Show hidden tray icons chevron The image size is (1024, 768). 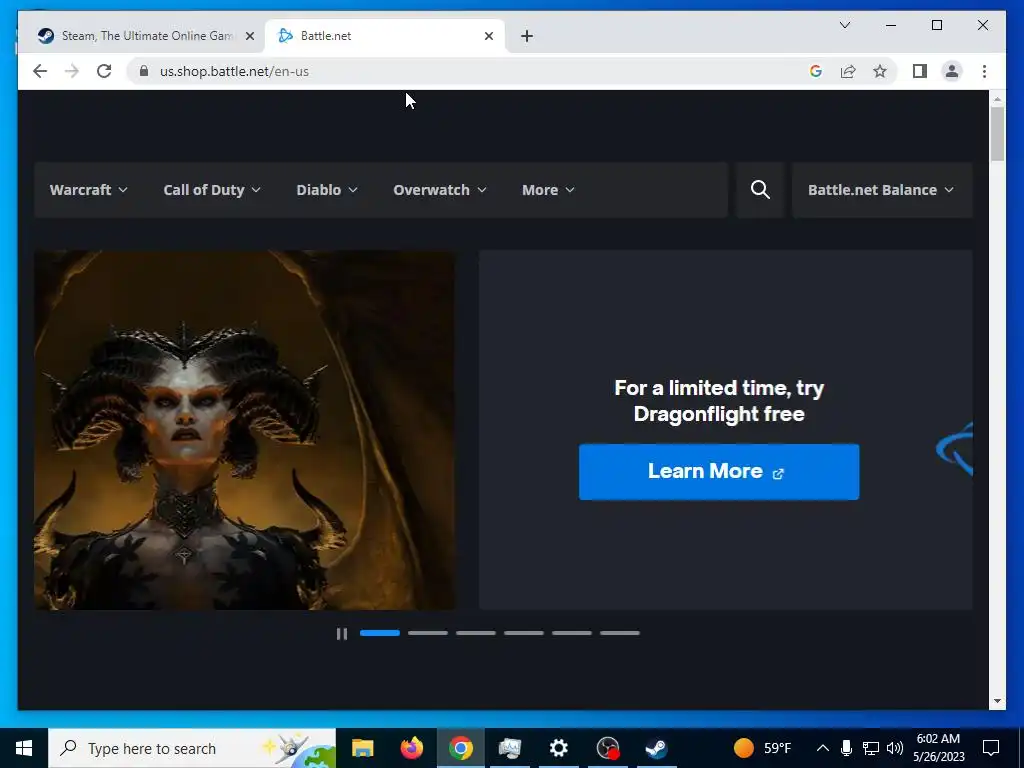[823, 748]
